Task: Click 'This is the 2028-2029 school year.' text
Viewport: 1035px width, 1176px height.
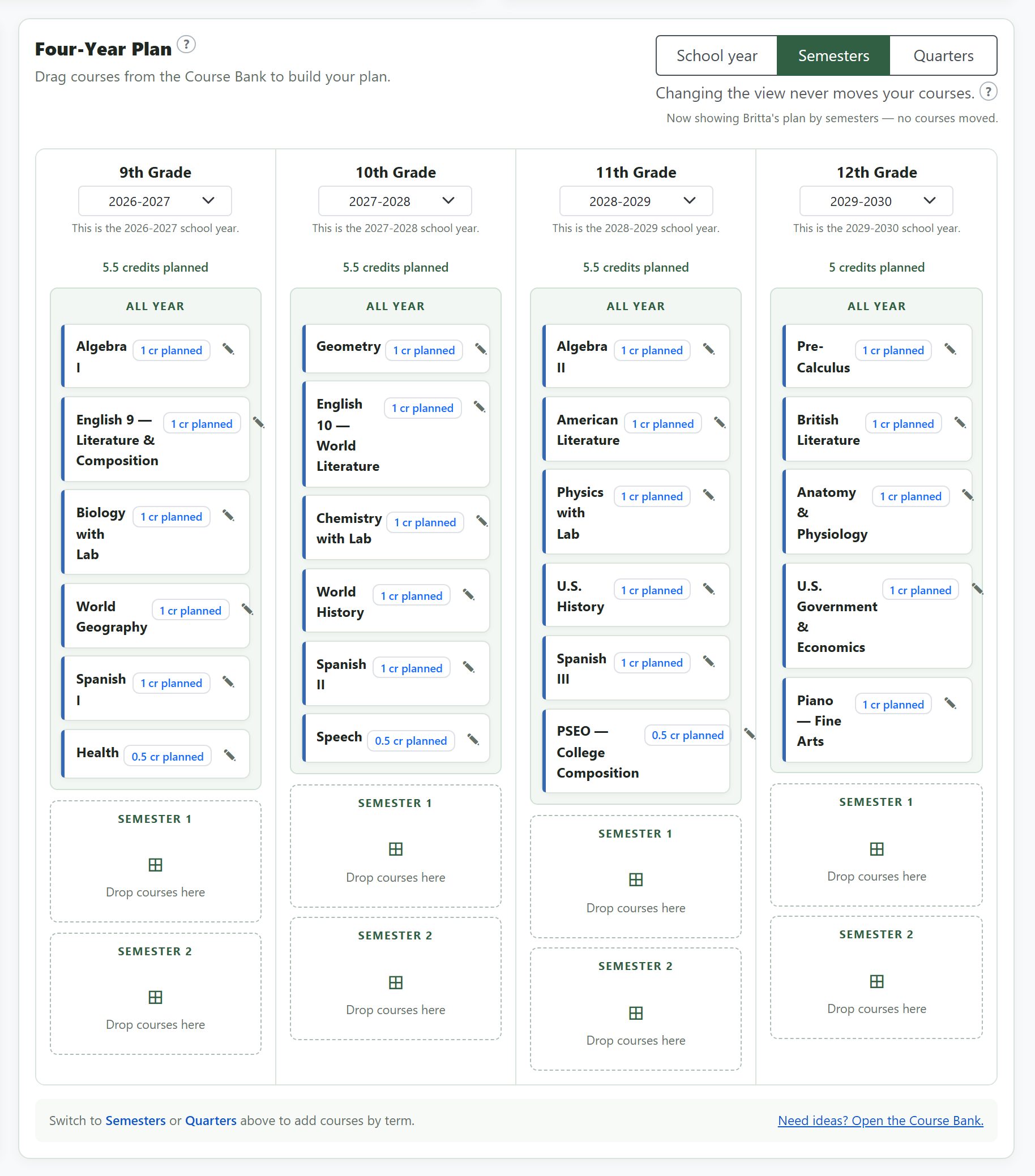Action: coord(636,228)
